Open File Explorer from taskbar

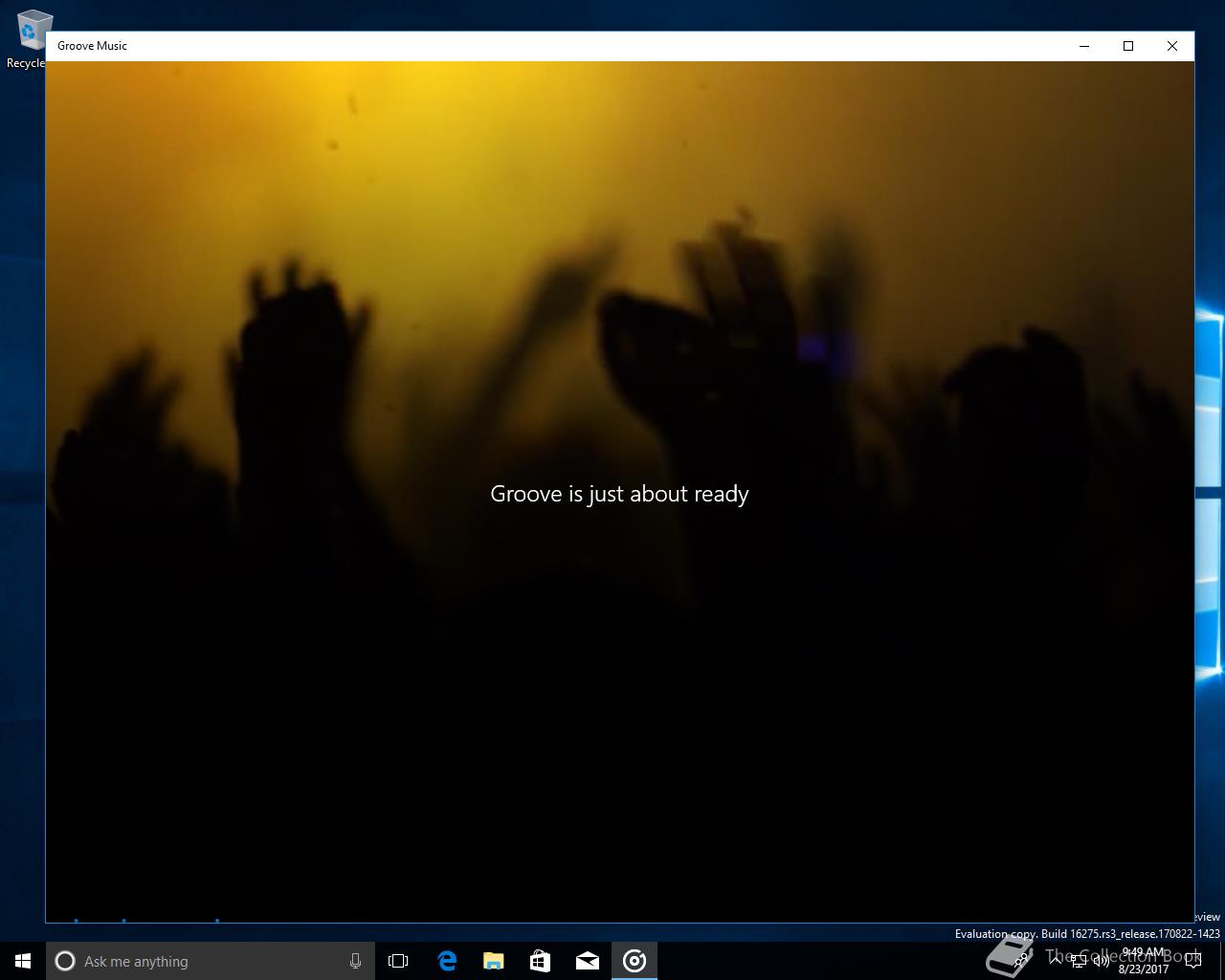pyautogui.click(x=493, y=961)
